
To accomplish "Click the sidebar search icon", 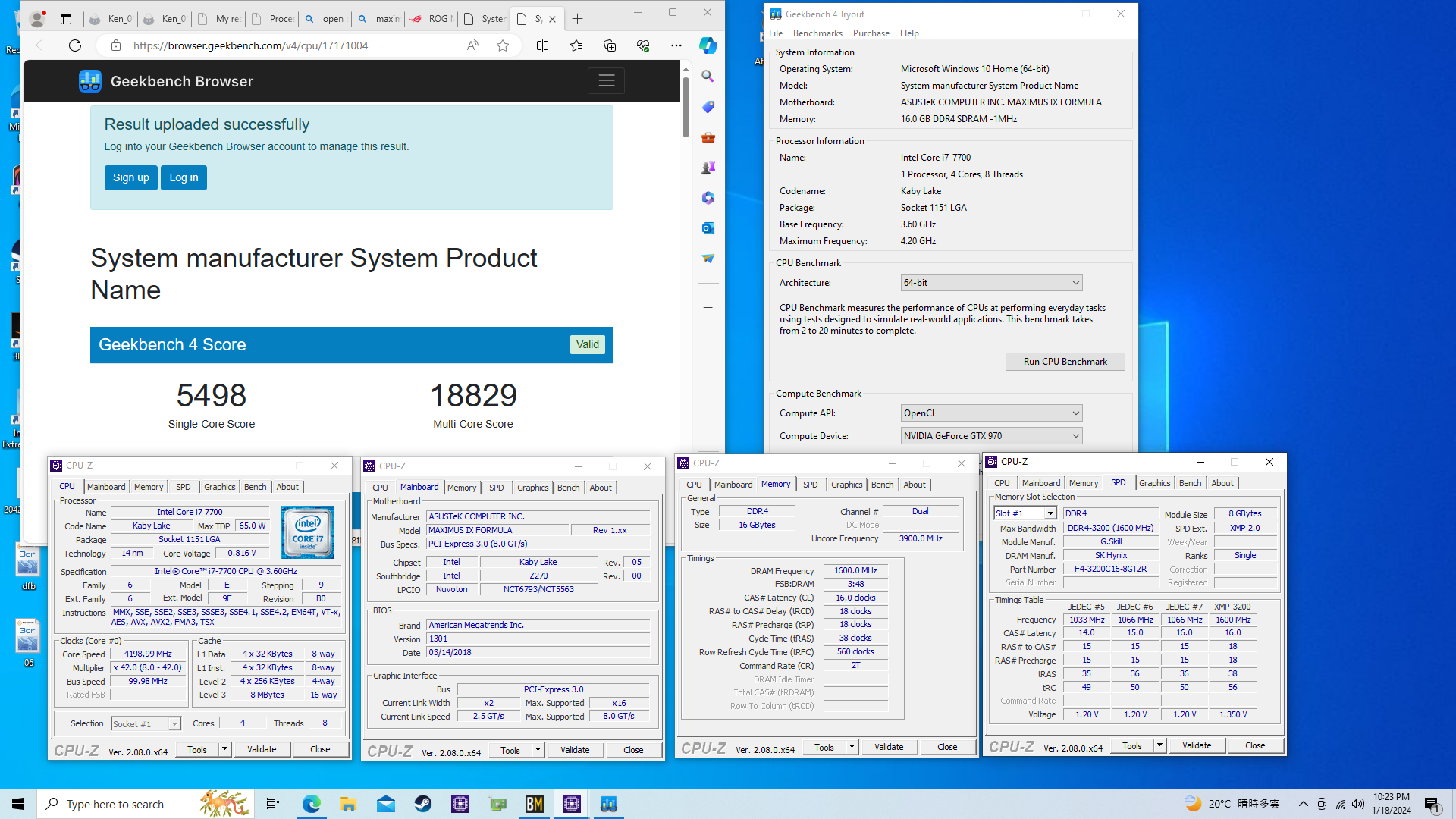I will pyautogui.click(x=708, y=76).
